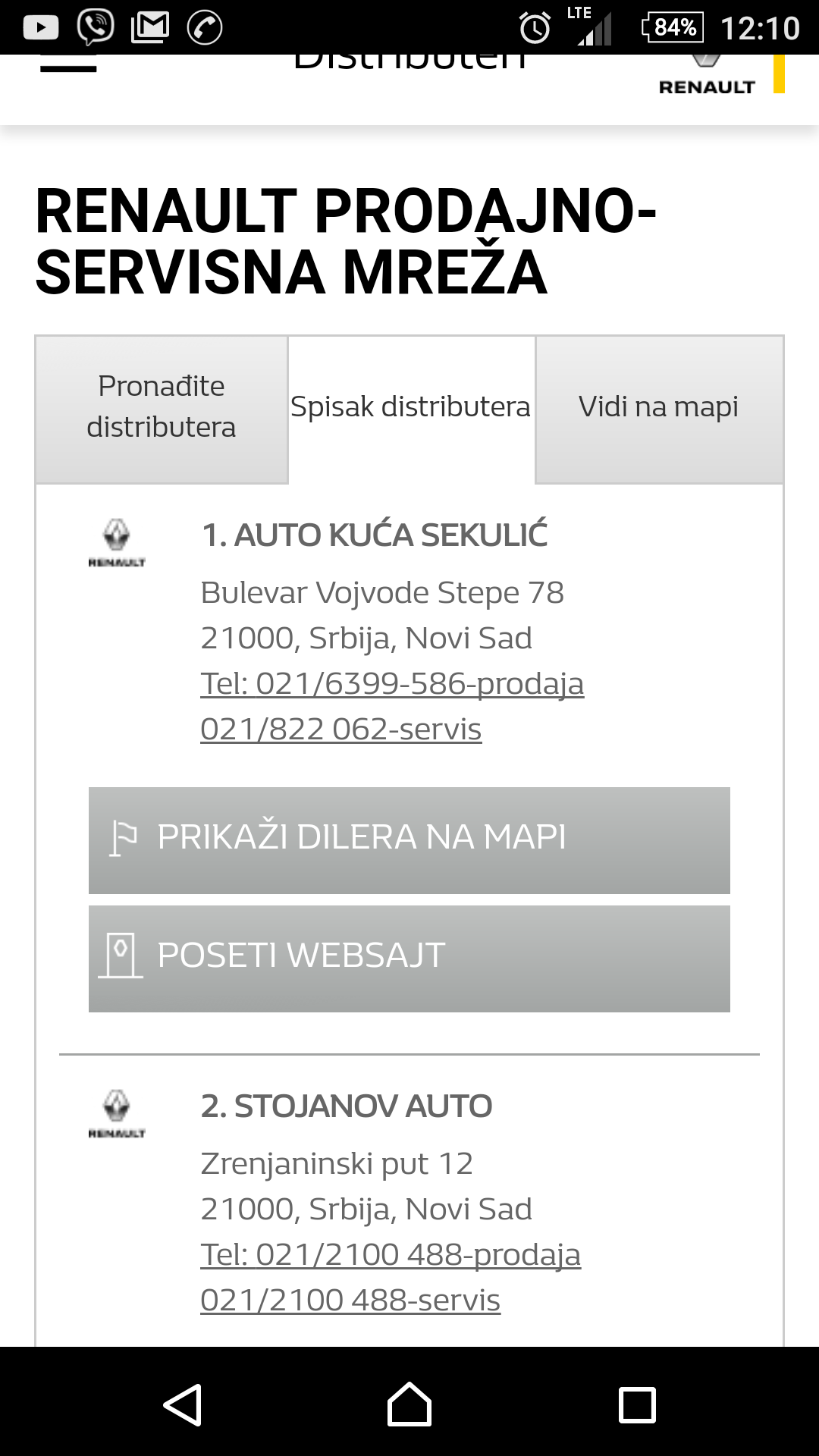Select the Spisak distributera tab
The width and height of the screenshot is (819, 1456).
pos(411,407)
